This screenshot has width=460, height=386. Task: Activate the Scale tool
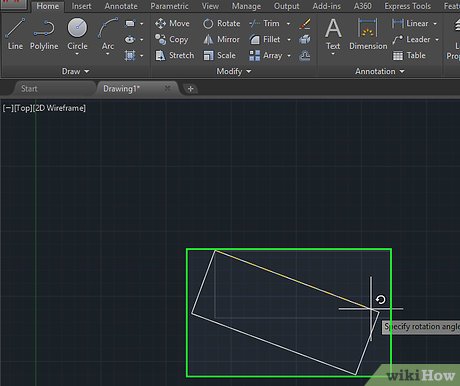click(x=219, y=55)
